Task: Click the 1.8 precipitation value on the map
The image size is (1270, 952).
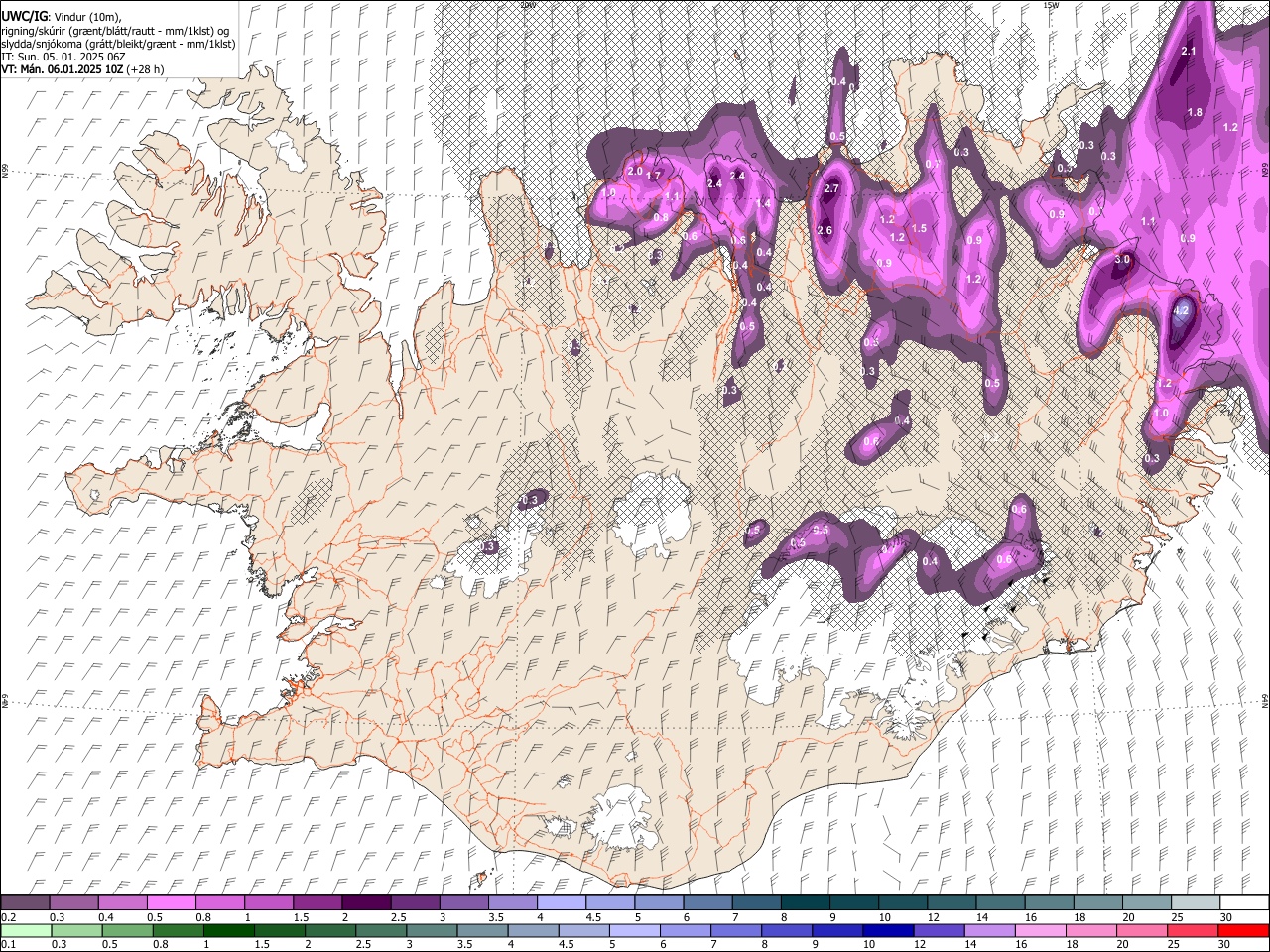Action: click(x=1195, y=112)
